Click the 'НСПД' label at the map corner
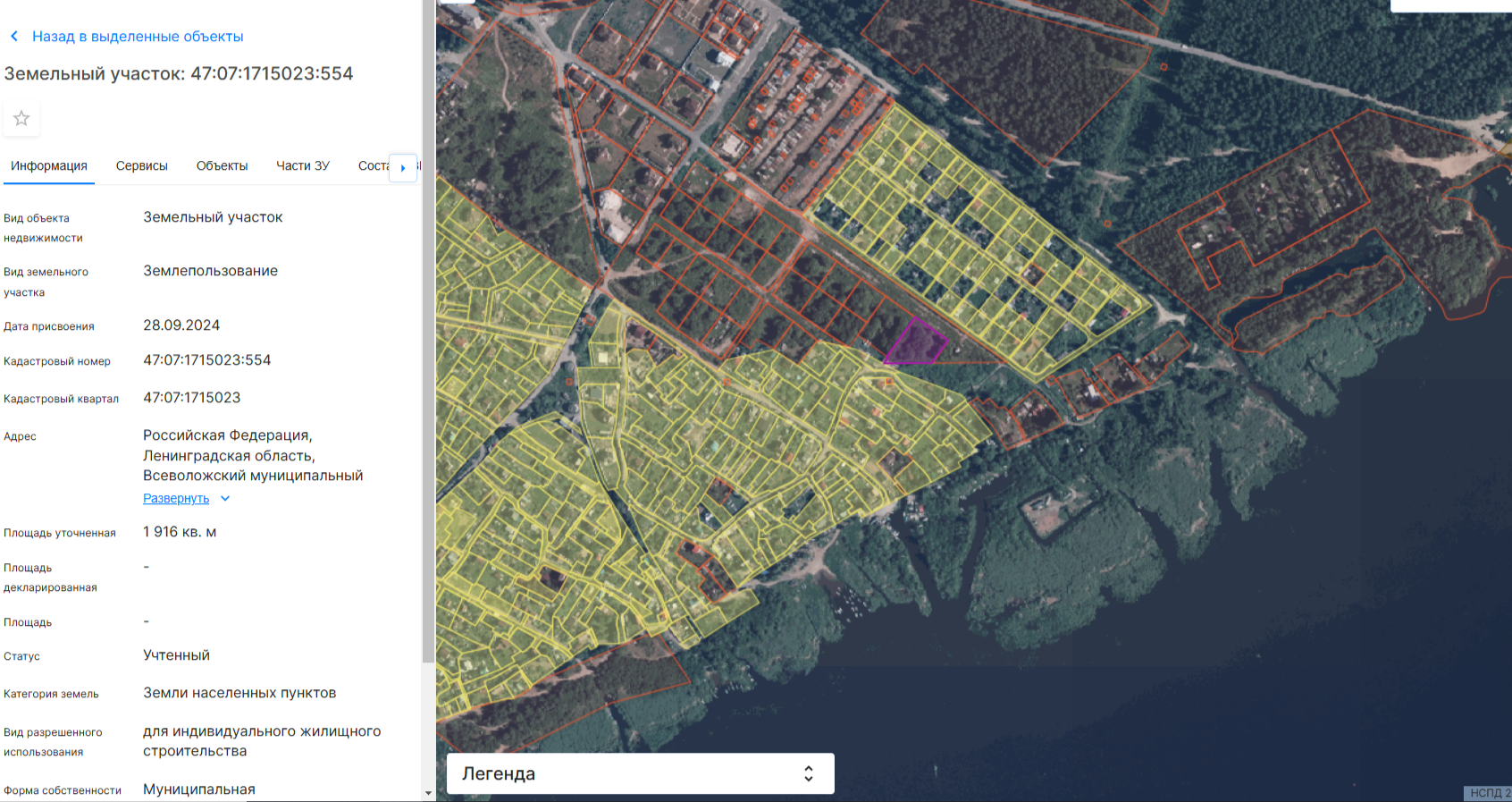Viewport: 1512px width, 802px height. (x=1490, y=793)
